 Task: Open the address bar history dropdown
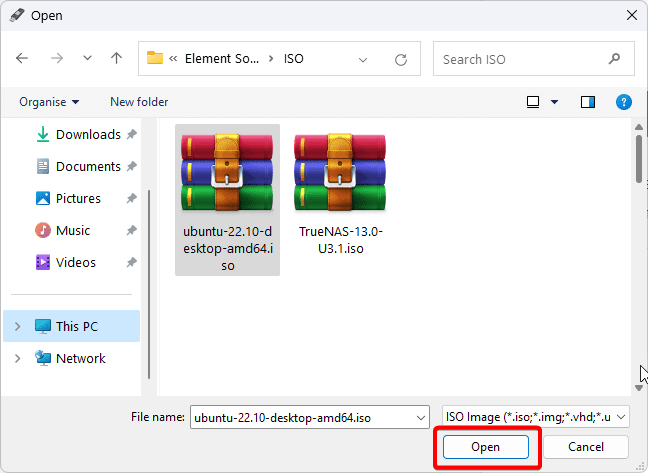363,60
